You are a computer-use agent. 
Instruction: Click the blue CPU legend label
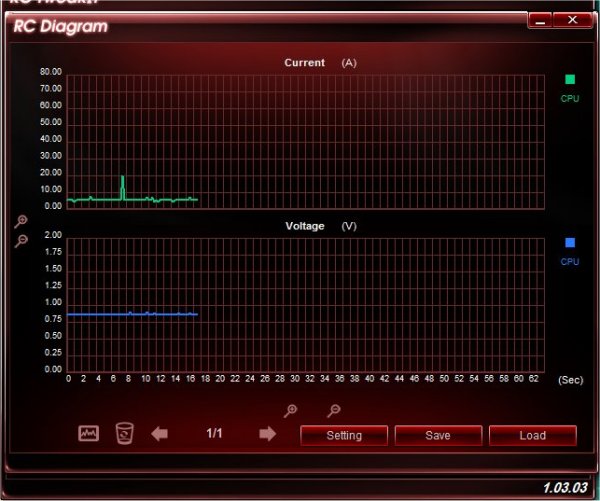[570, 262]
